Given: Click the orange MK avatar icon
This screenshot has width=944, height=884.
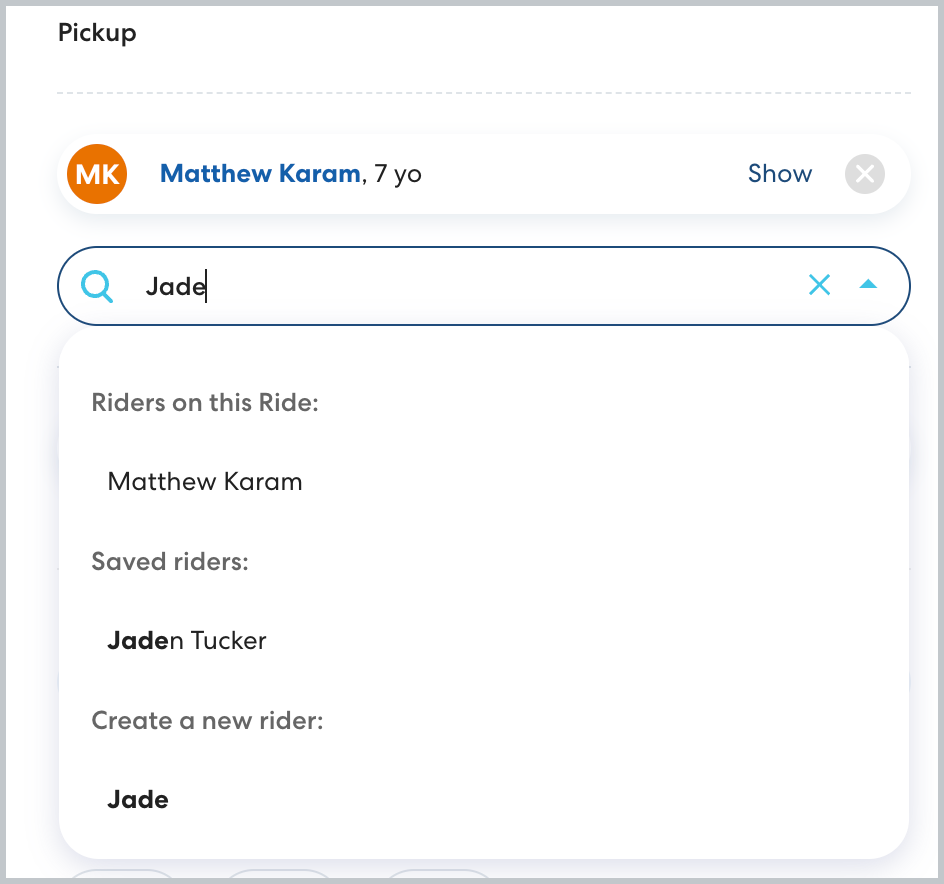Looking at the screenshot, I should point(97,174).
